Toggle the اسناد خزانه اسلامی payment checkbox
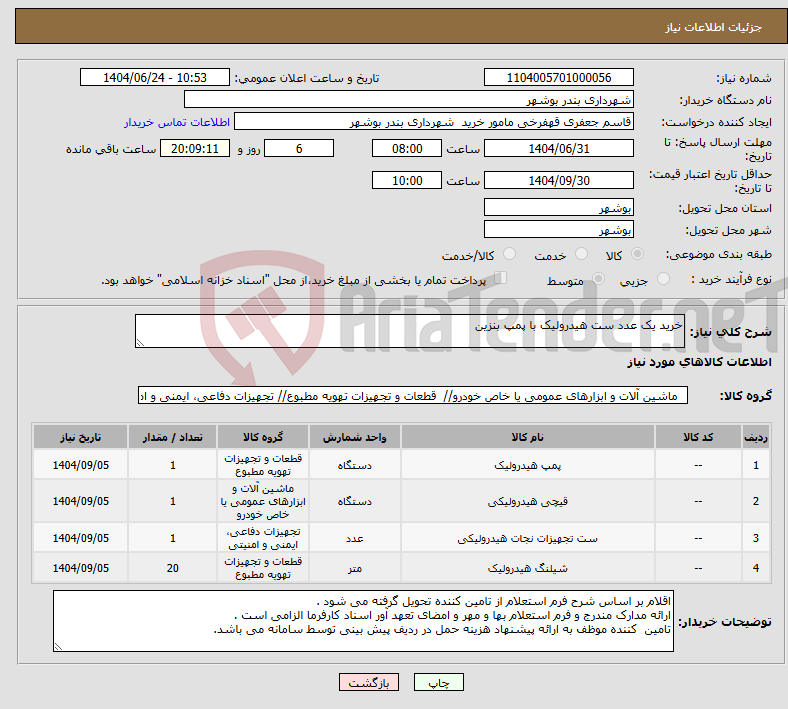788x709 pixels. point(501,278)
